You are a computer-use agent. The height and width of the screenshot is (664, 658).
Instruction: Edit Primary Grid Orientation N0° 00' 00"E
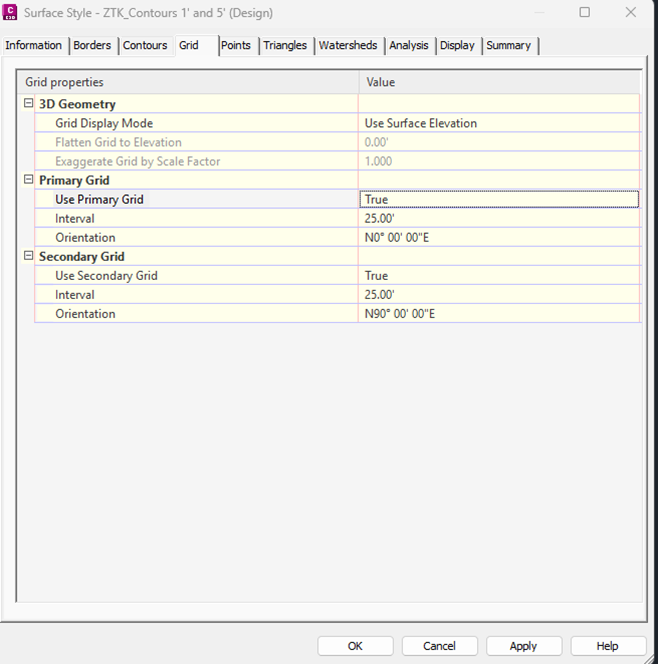coord(499,237)
